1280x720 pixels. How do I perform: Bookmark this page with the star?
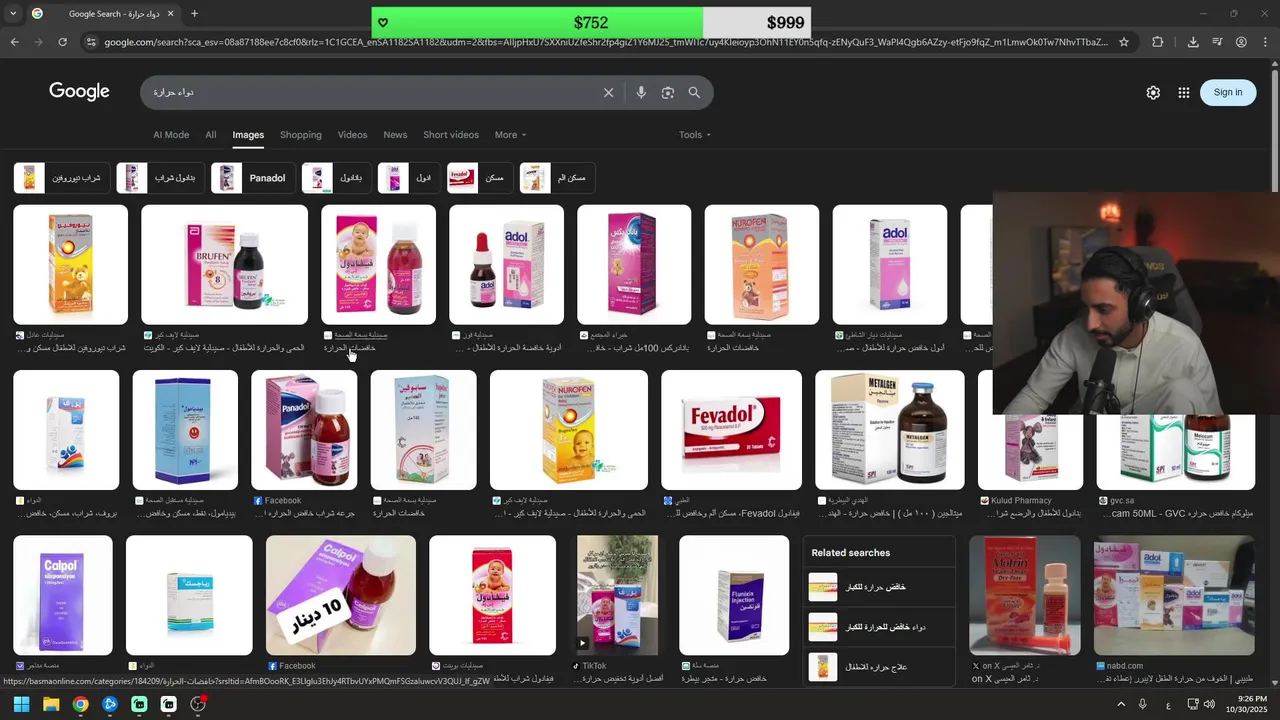pos(1124,42)
